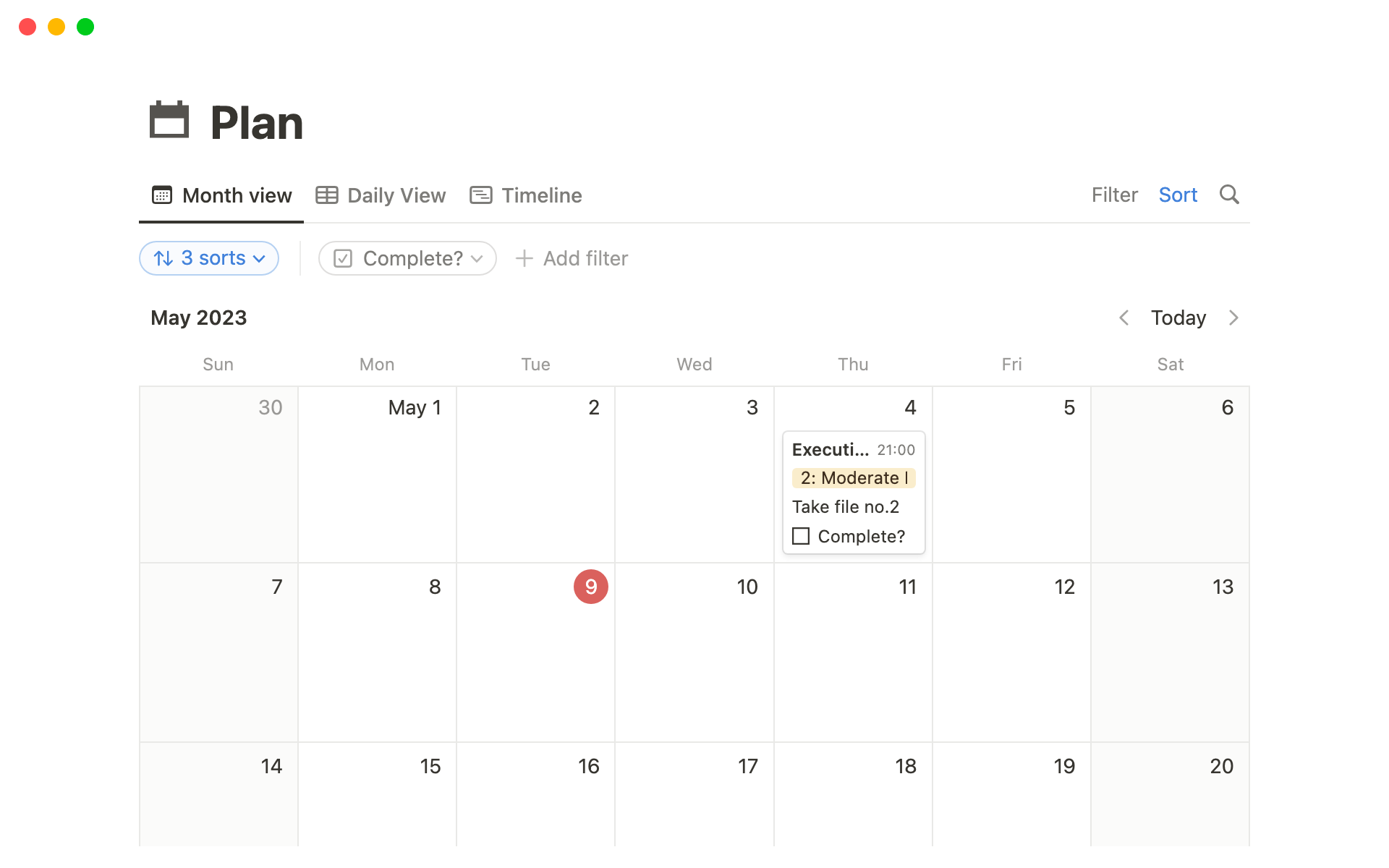This screenshot has height=868, width=1389.
Task: Click on May 9 highlighted date circle
Action: 590,587
